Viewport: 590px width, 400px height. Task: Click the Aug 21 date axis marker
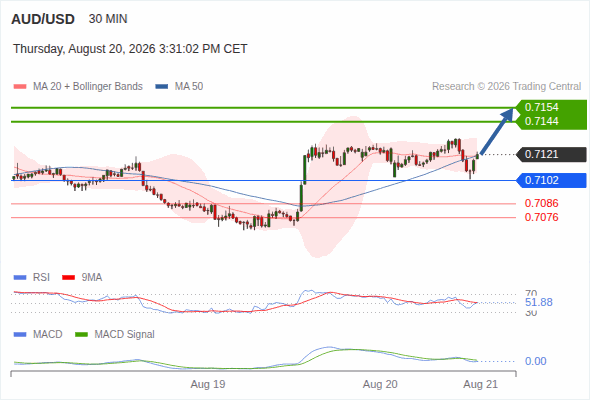tap(481, 385)
